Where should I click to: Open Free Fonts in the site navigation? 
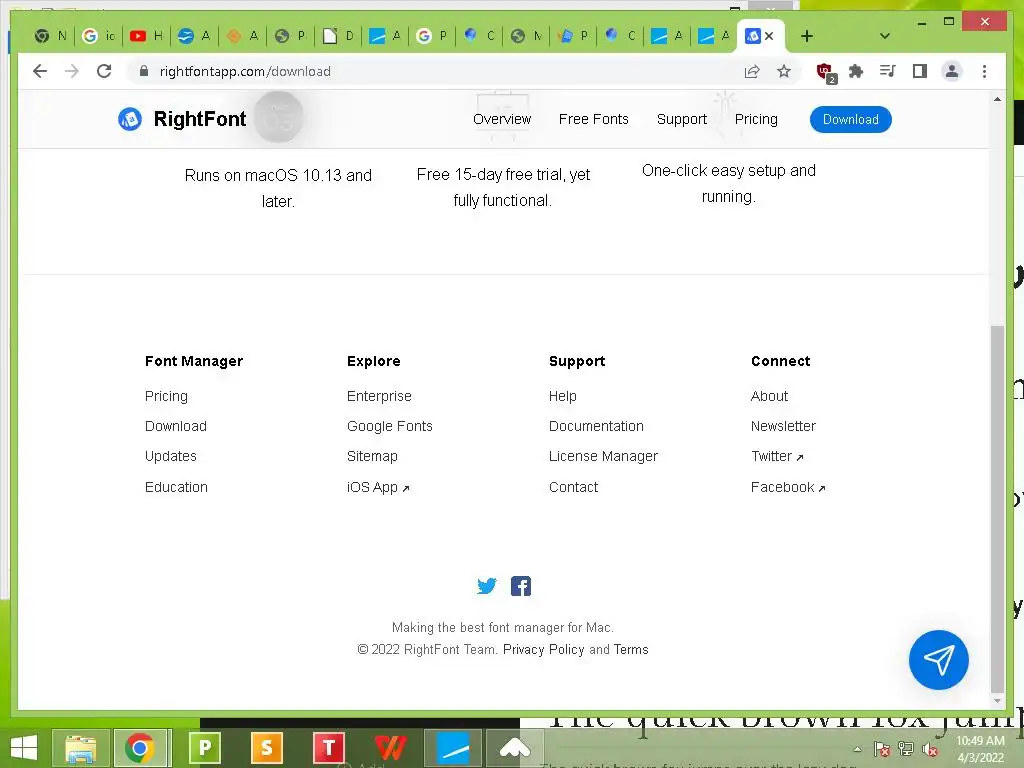[593, 119]
